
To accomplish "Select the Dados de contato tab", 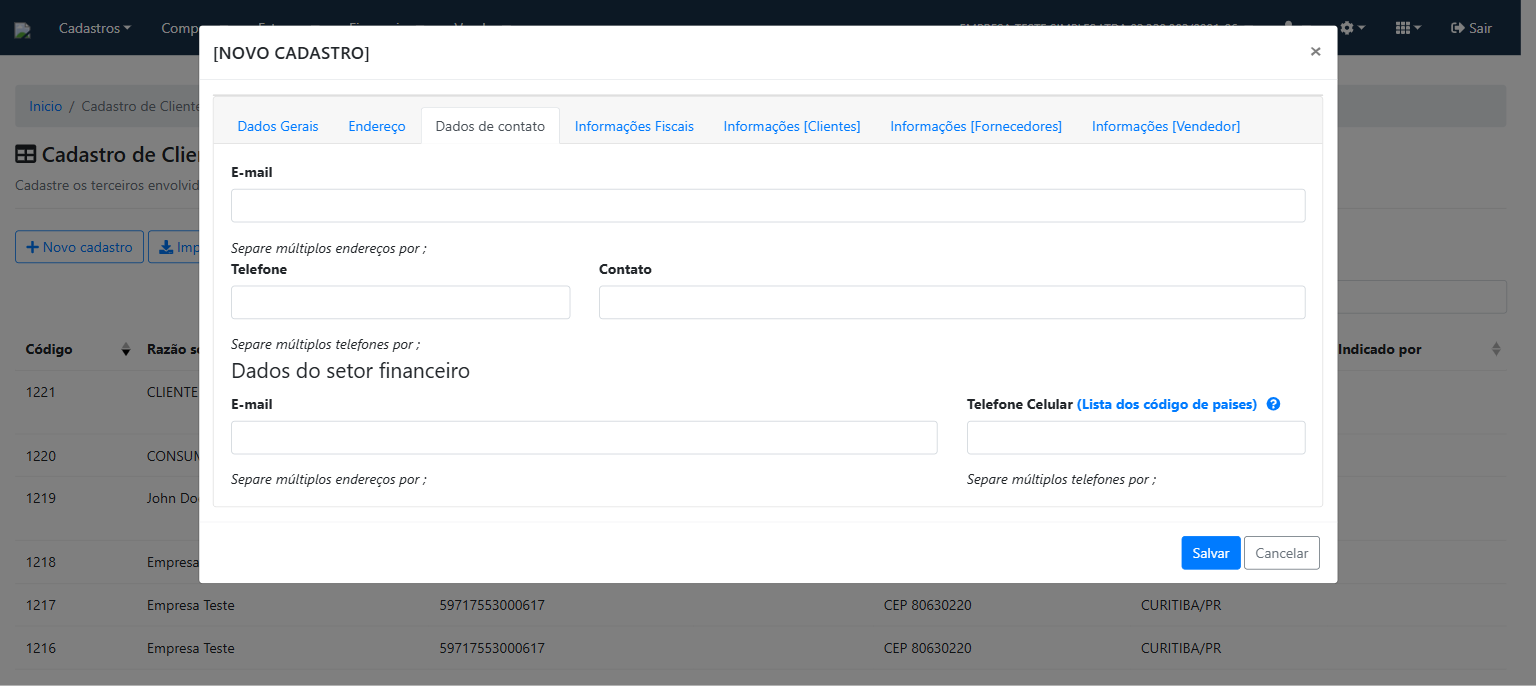I will click(490, 126).
